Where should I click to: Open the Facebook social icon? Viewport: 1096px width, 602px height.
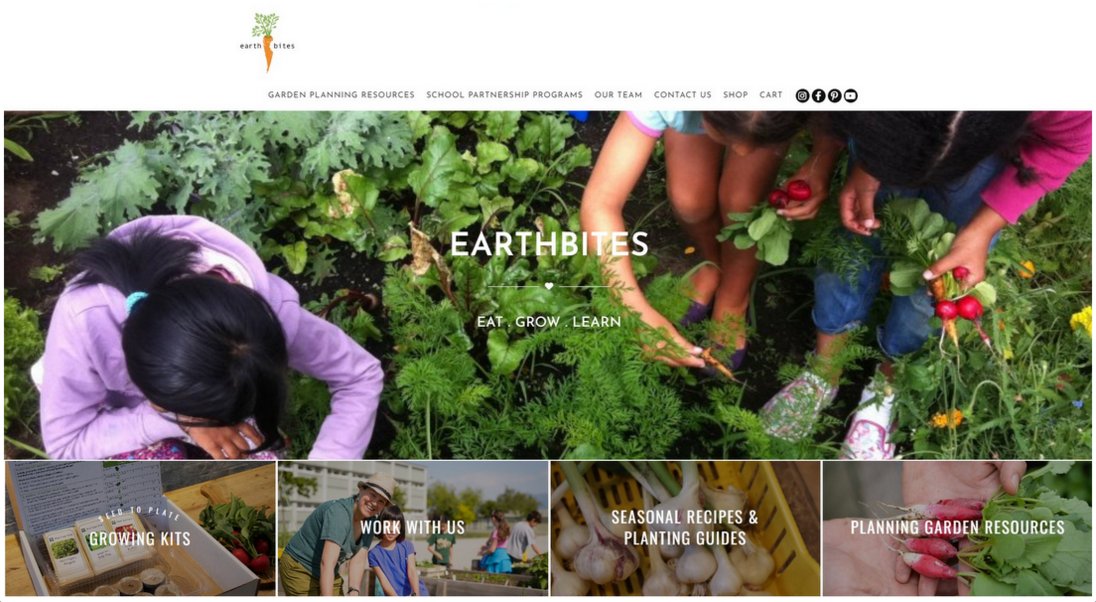[819, 96]
